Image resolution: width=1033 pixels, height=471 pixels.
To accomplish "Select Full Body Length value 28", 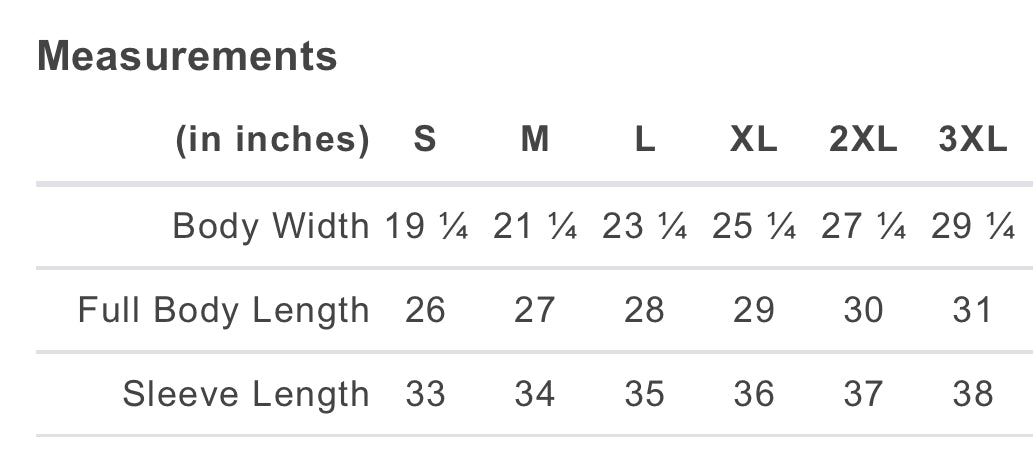I will 644,310.
